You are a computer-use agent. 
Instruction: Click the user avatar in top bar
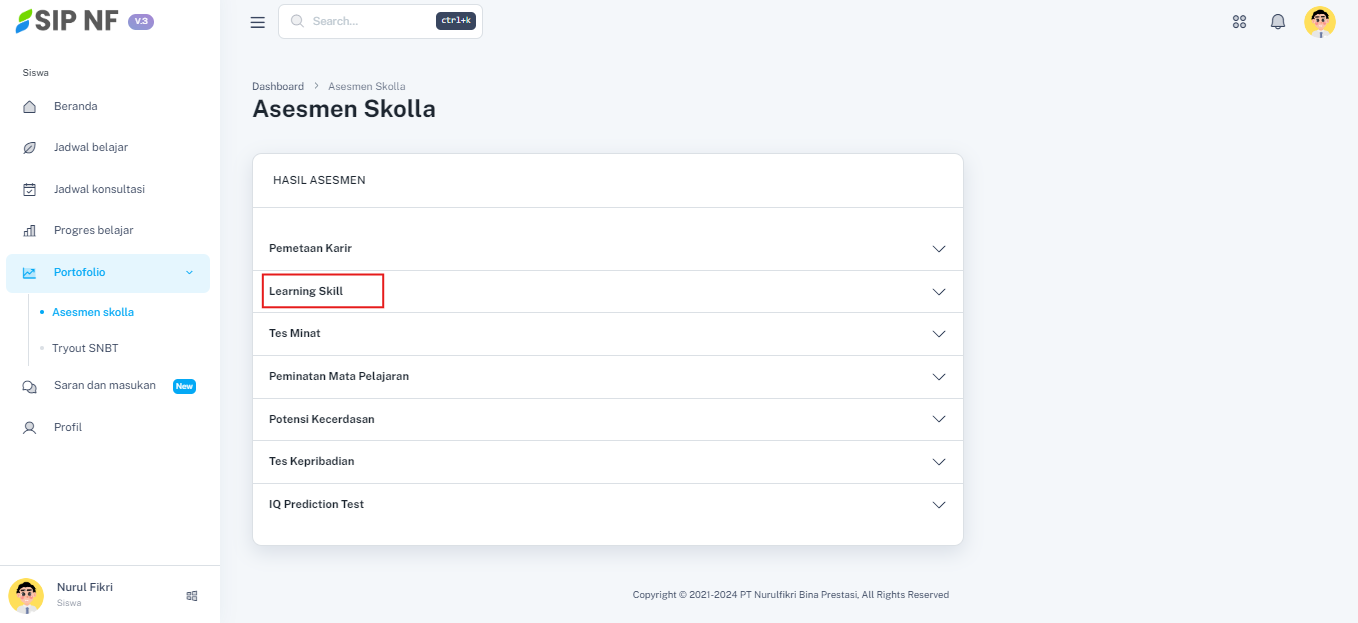[x=1320, y=22]
